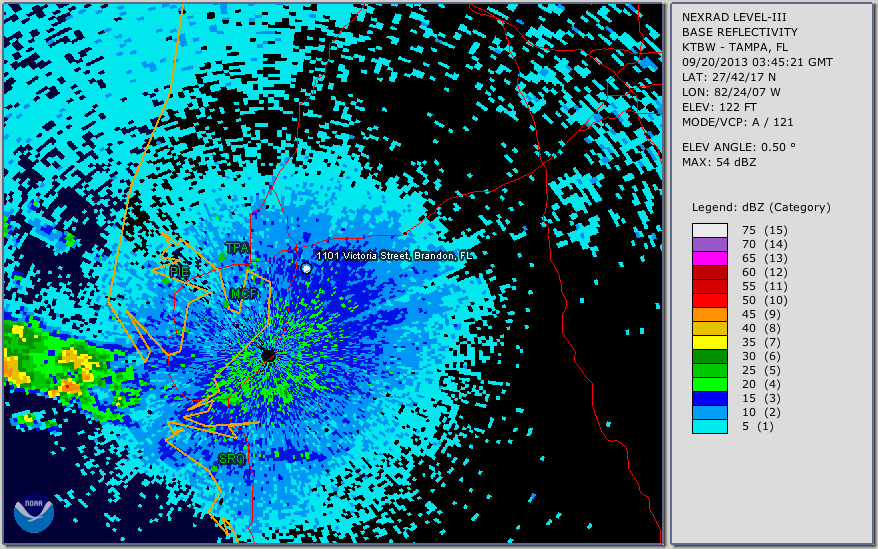Click the dark green 30 dBZ swatch

pyautogui.click(x=709, y=356)
